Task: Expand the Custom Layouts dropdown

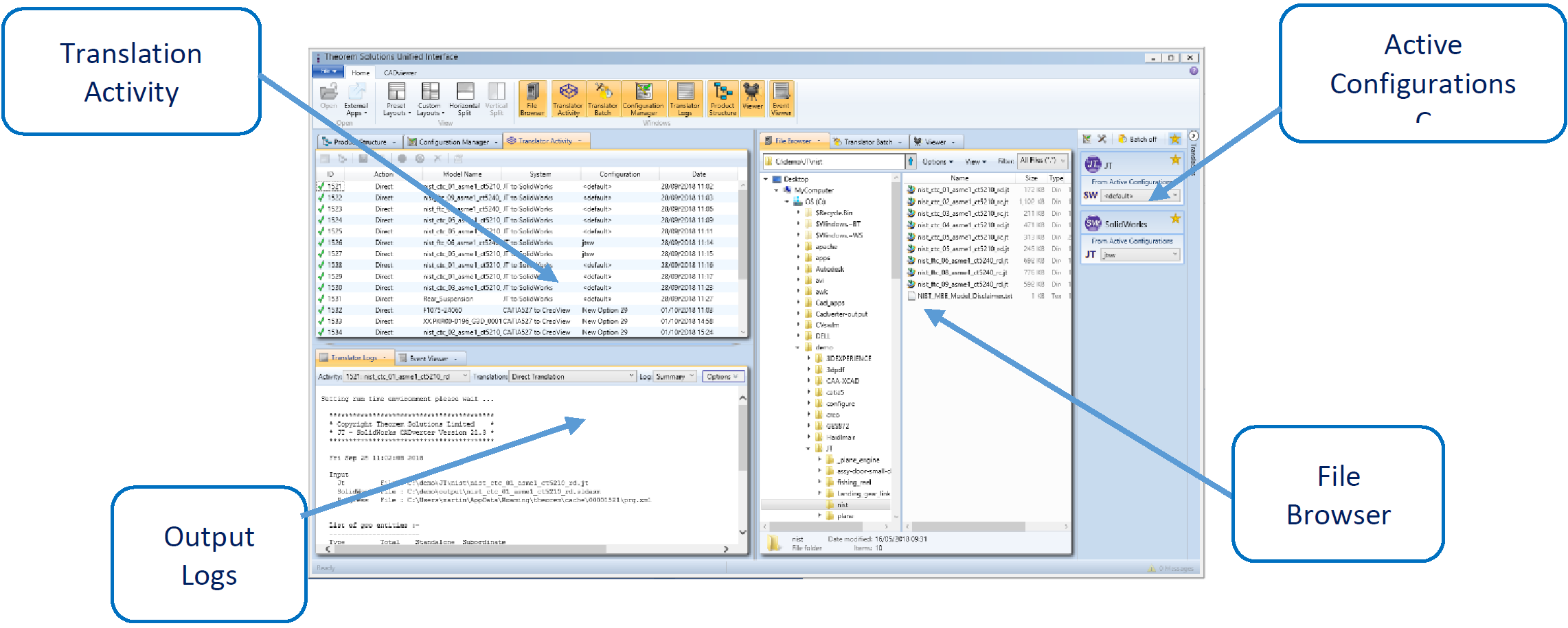Action: pos(430,99)
